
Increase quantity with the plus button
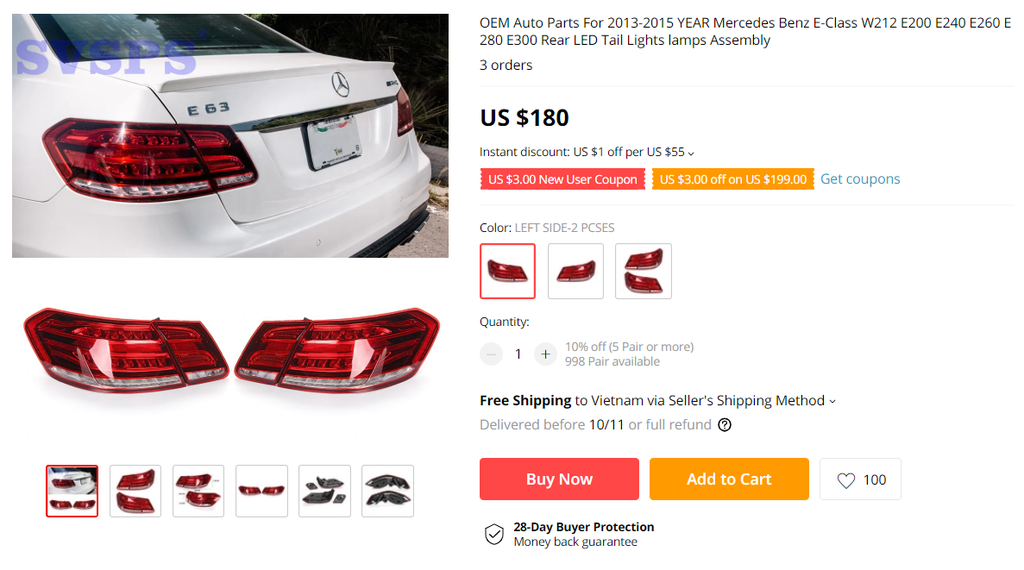click(x=545, y=354)
